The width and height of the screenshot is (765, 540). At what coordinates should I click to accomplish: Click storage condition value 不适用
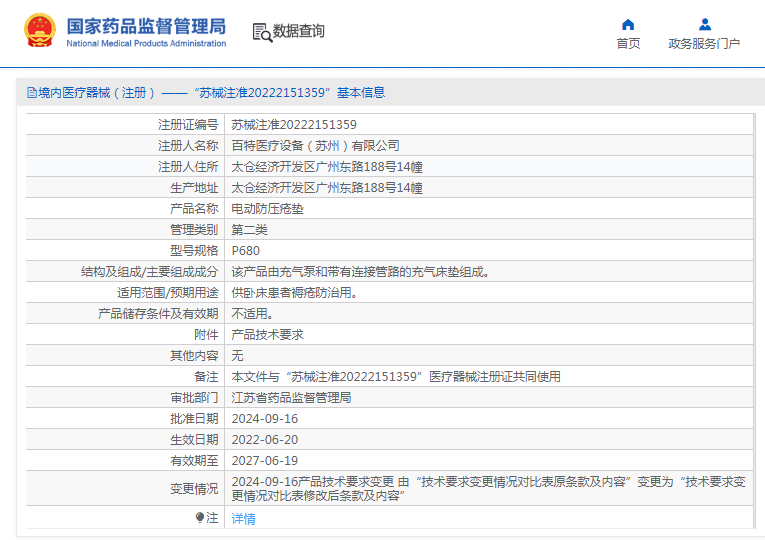point(252,314)
